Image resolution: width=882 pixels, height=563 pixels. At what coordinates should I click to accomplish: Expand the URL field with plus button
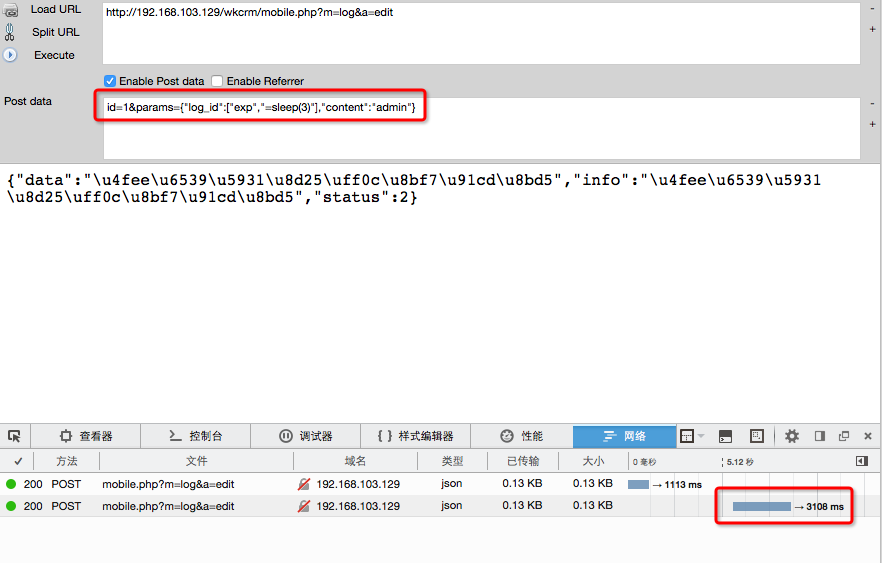pos(872,29)
